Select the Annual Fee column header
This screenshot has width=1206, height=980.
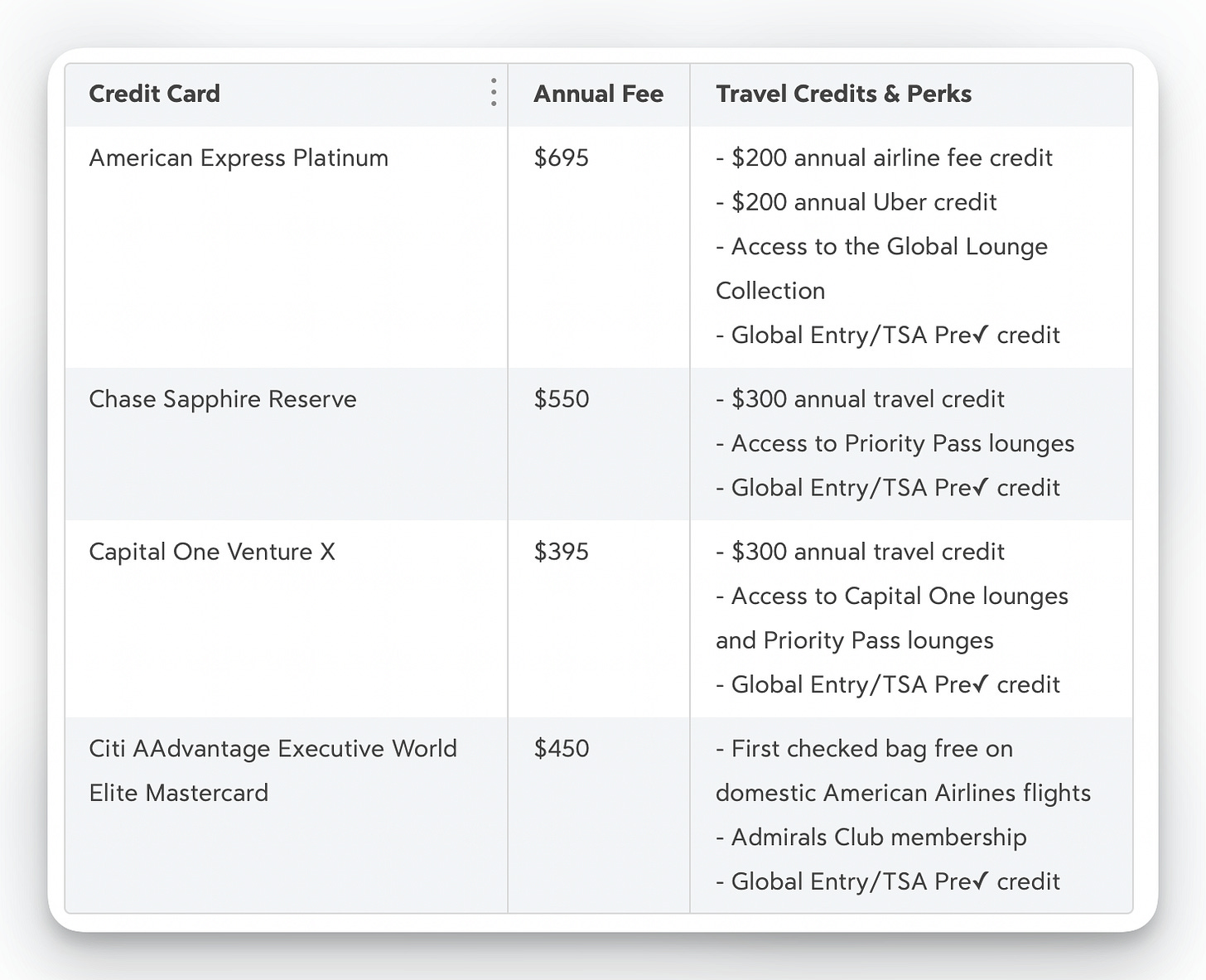tap(598, 94)
